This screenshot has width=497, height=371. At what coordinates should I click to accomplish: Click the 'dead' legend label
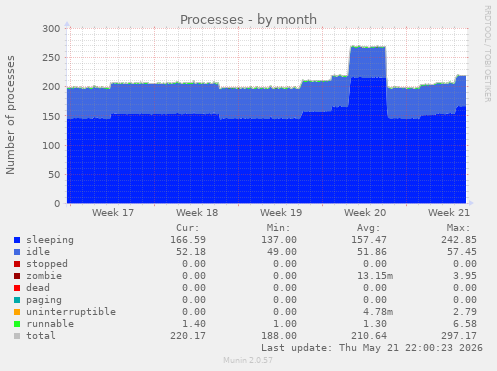[38, 288]
